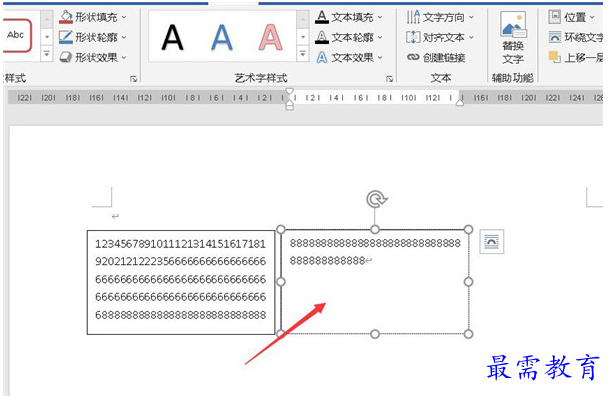Screen dimensions: 608x399
Task: Move to the next row of shape styles
Action: tap(47, 37)
